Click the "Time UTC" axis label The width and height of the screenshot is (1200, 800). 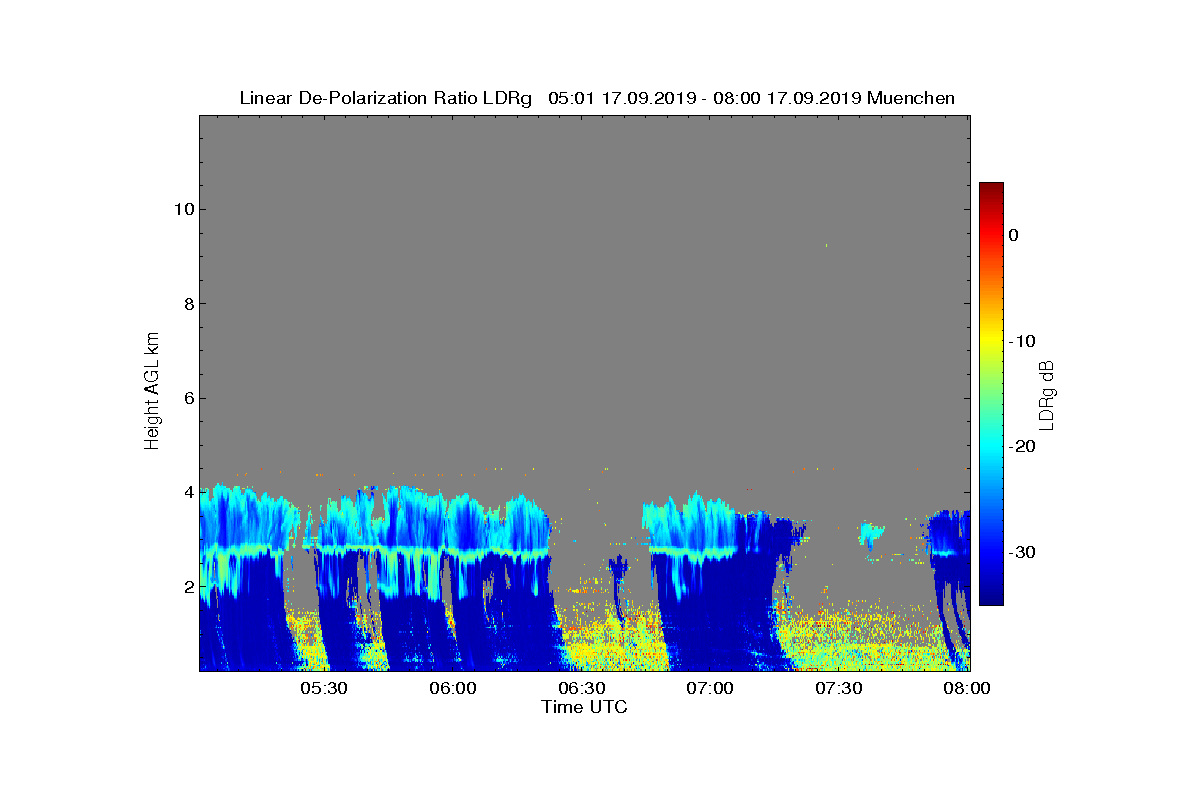(x=585, y=707)
